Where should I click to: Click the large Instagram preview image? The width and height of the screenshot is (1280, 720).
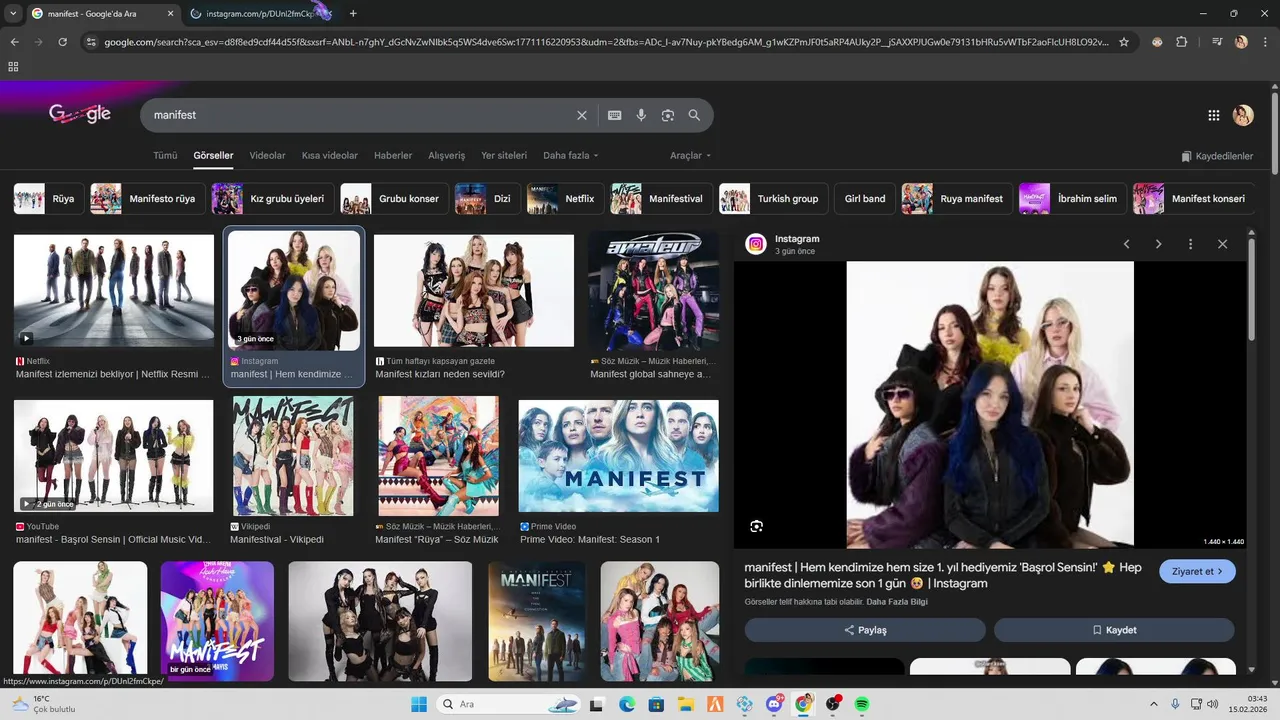(x=990, y=405)
